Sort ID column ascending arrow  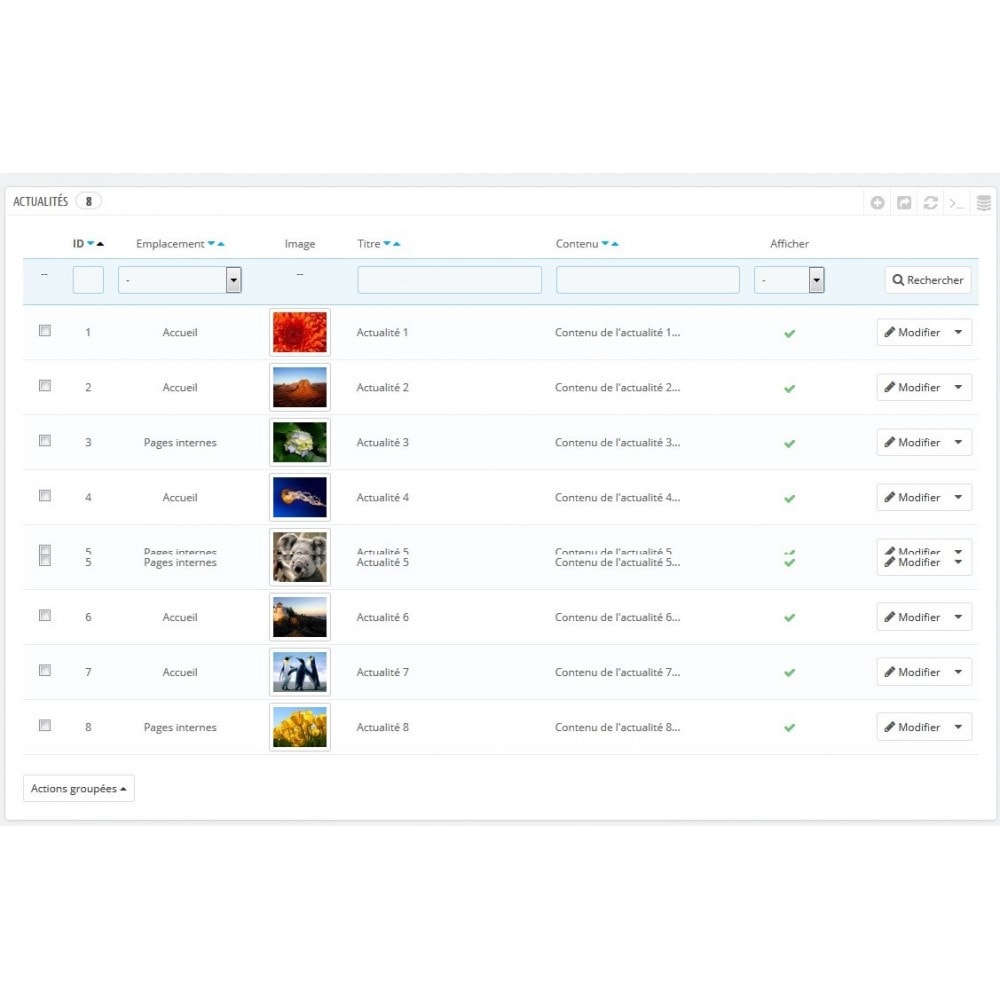(100, 244)
